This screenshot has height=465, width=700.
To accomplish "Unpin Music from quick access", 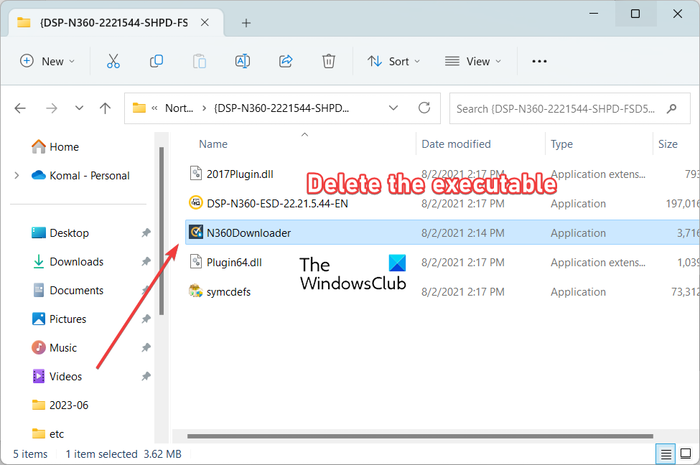I will click(x=146, y=348).
